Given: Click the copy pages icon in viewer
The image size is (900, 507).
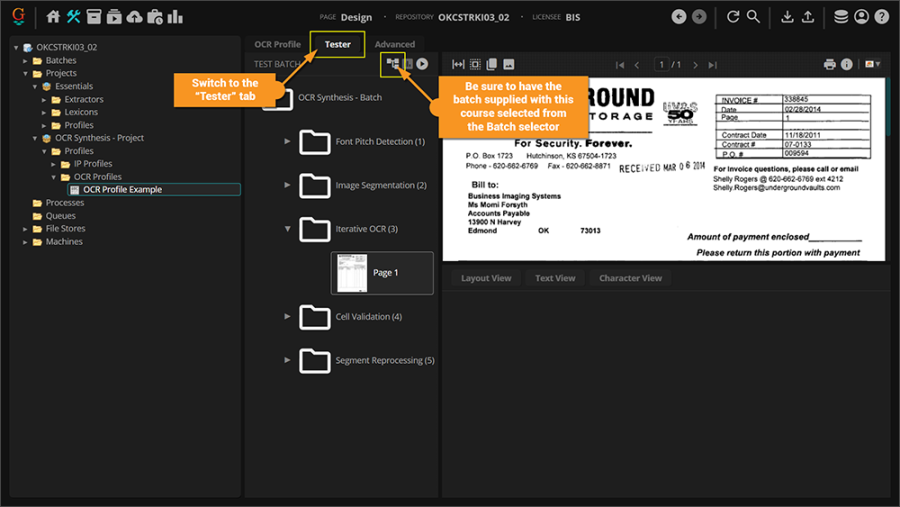Looking at the screenshot, I should tap(492, 64).
